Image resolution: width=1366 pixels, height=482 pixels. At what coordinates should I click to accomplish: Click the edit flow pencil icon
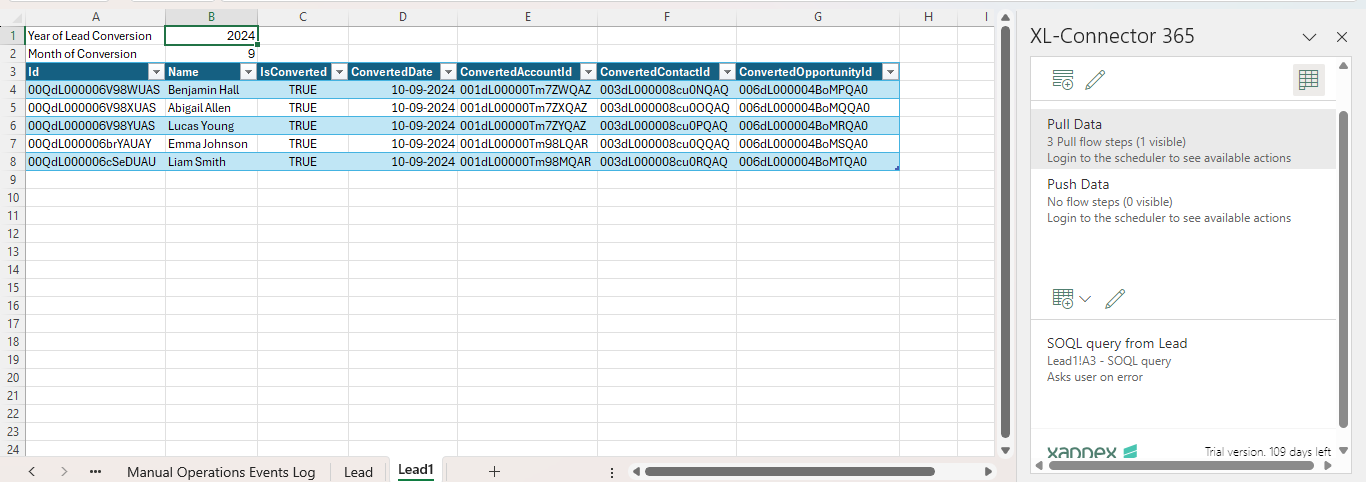click(1095, 81)
